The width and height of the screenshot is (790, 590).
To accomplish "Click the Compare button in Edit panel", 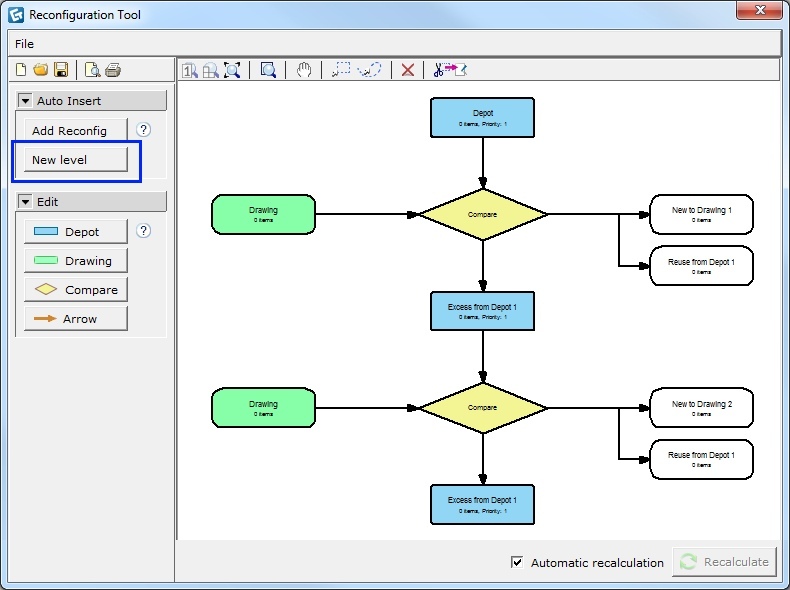I will coord(76,290).
